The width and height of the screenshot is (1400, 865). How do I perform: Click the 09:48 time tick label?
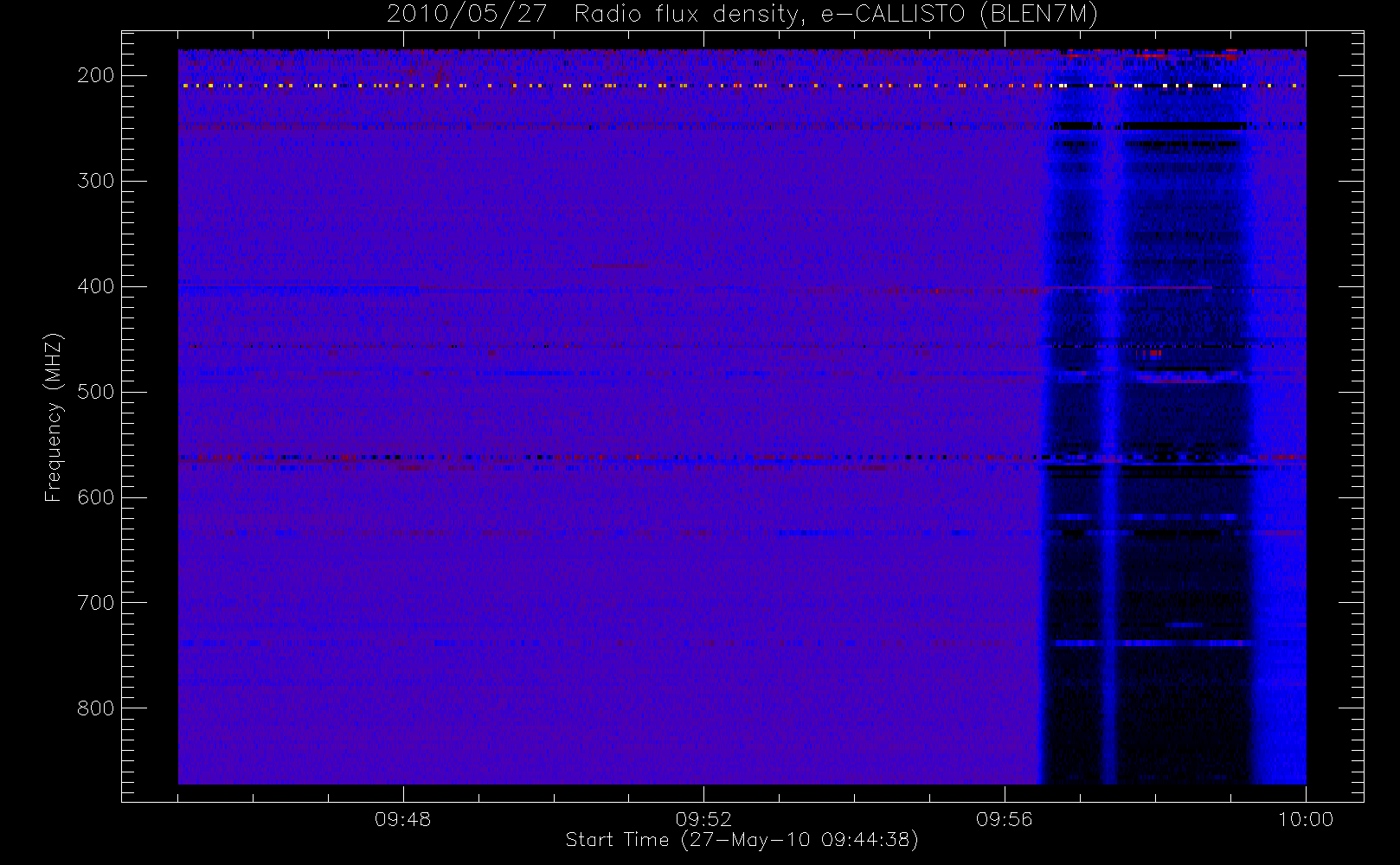click(x=402, y=819)
